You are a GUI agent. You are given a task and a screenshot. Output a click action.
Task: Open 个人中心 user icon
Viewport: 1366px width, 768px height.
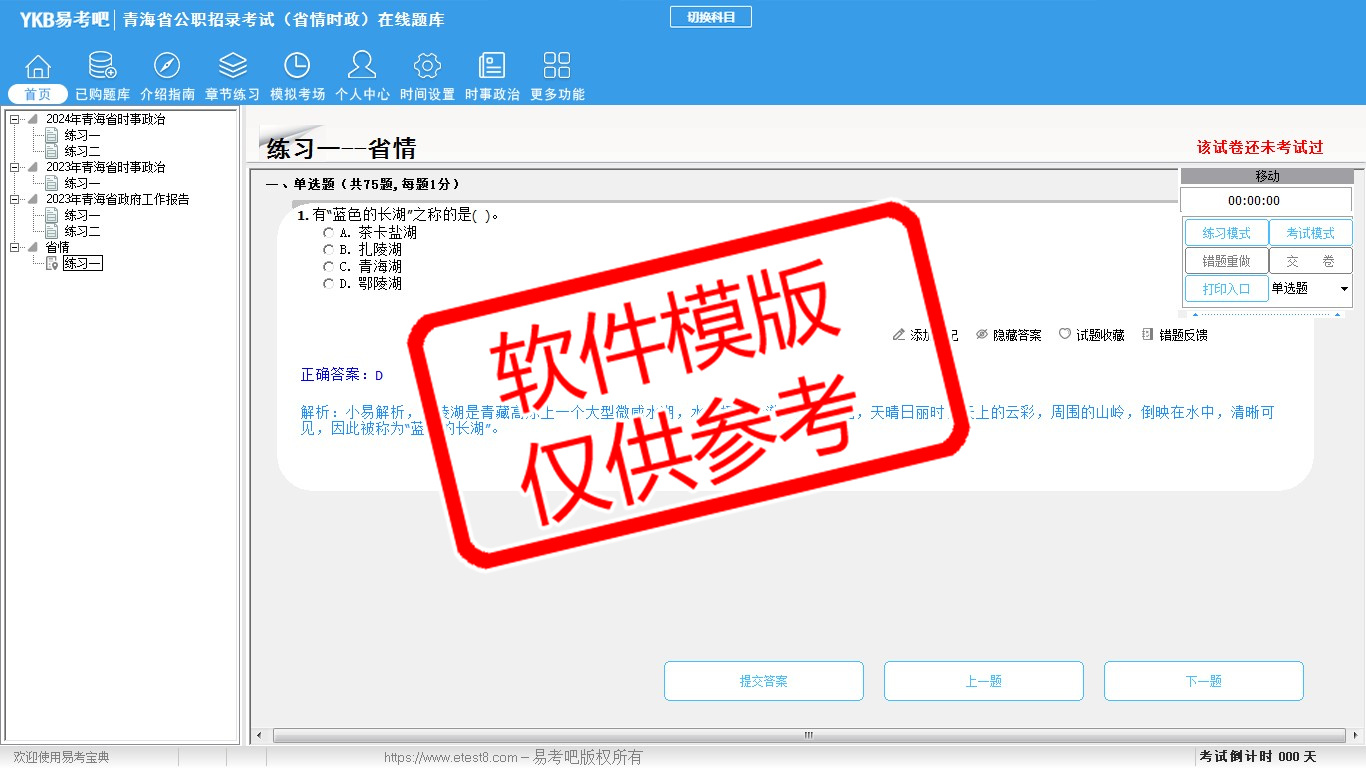tap(362, 67)
